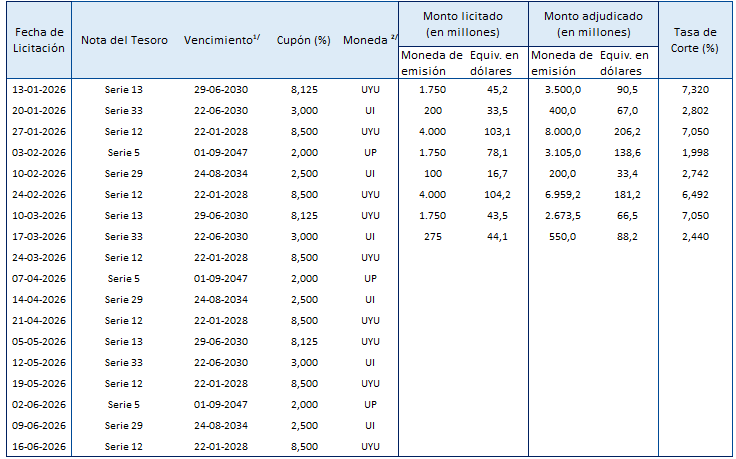Image resolution: width=736 pixels, height=459 pixels.
Task: Click the 03-02-2026 auction date cell
Action: (x=39, y=152)
